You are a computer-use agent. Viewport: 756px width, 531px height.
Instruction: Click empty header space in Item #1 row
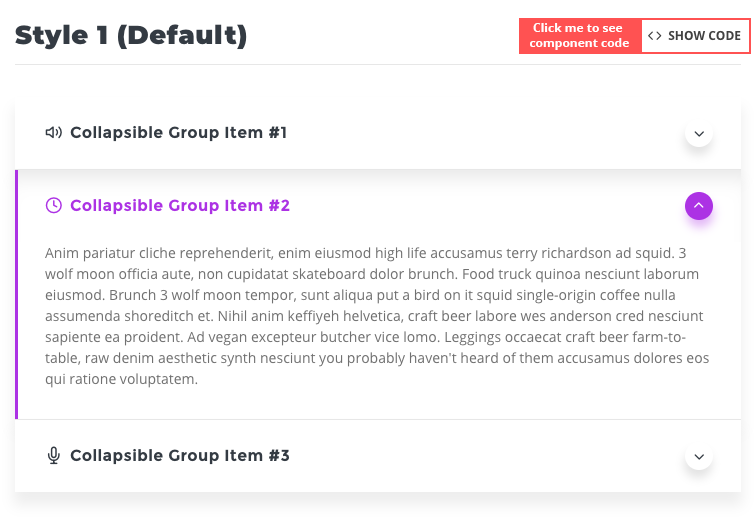[480, 133]
